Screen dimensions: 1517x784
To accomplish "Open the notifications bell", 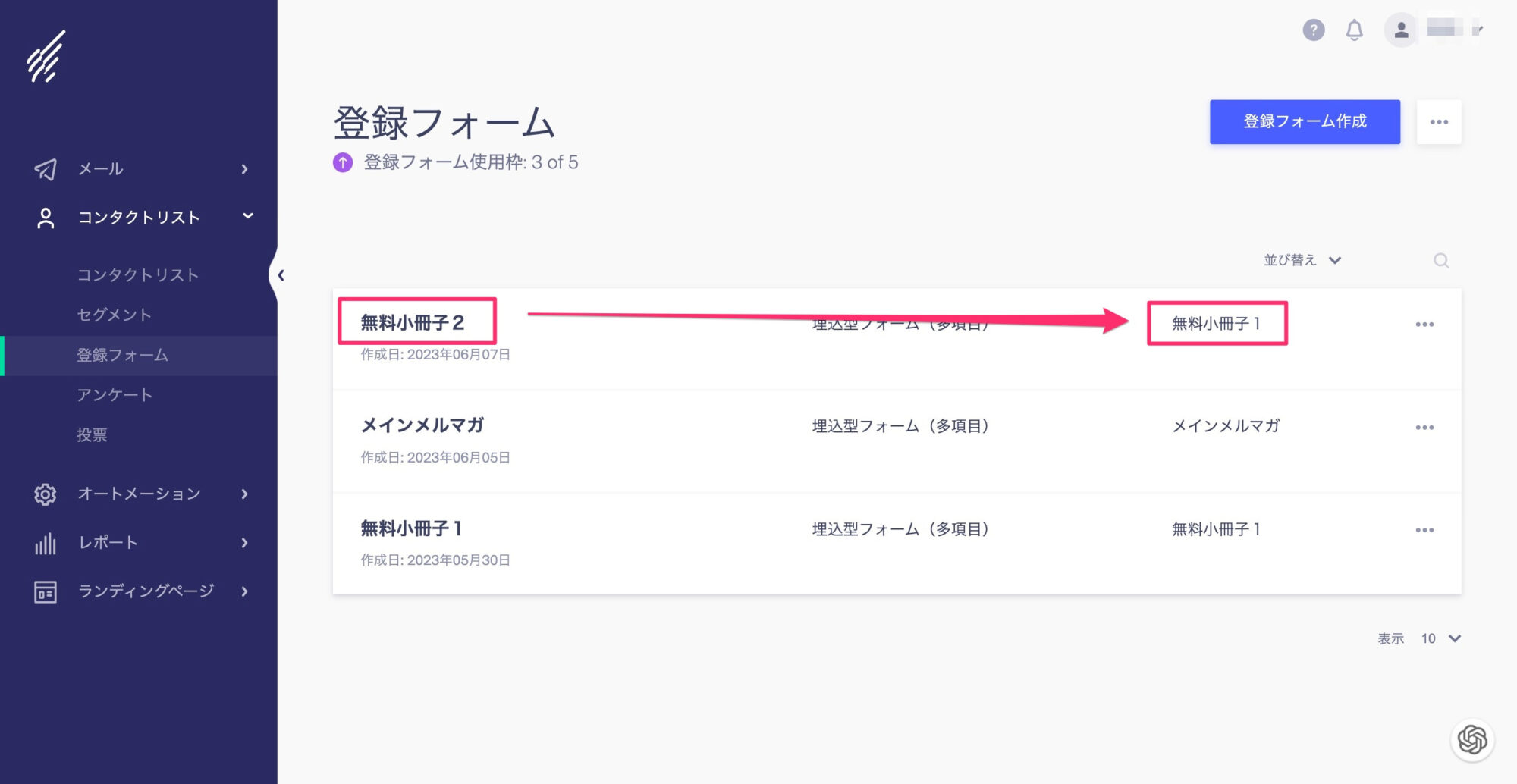I will [x=1355, y=30].
